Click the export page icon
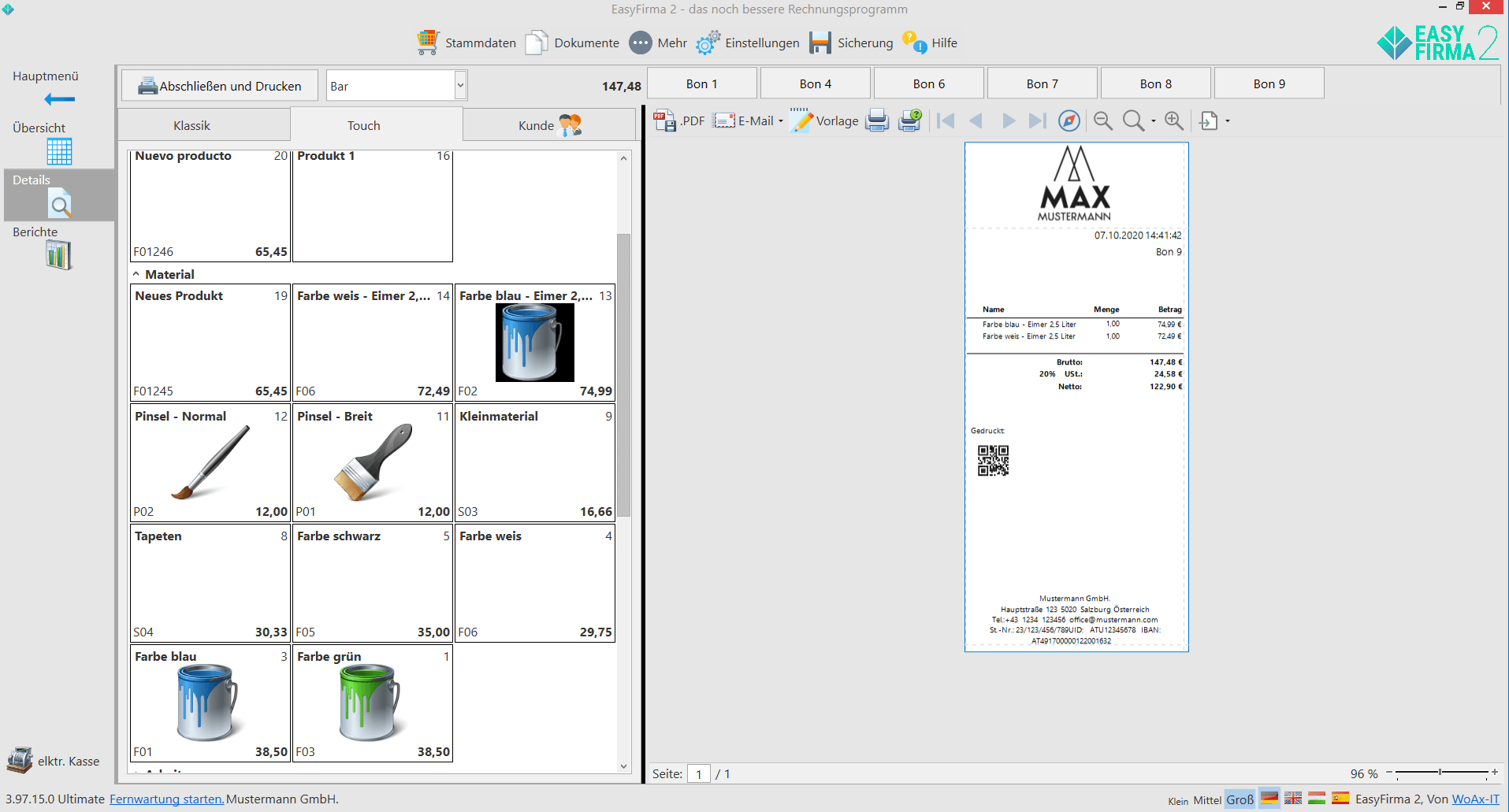This screenshot has height=812, width=1509. 1209,121
